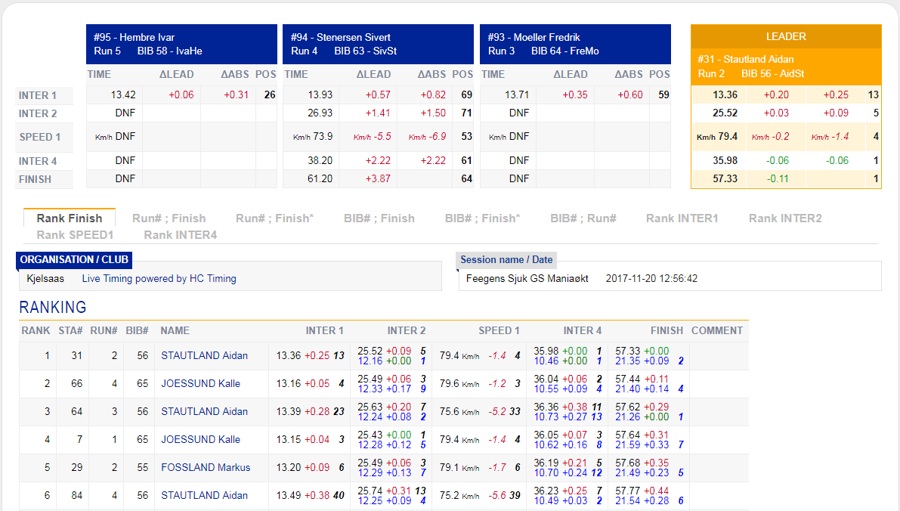Screen dimensions: 900x511
Task: Click the Kjelsaas club name
Action: tap(45, 278)
